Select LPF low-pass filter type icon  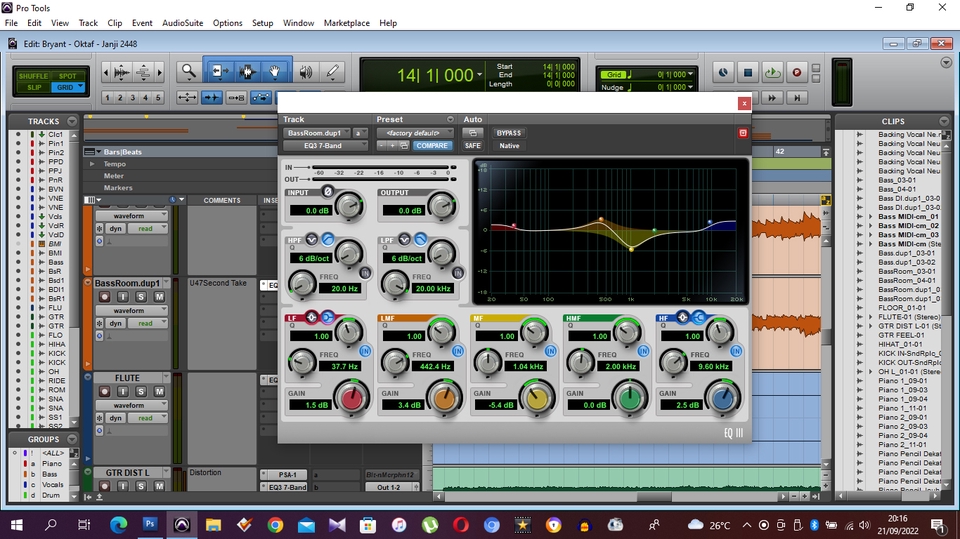pos(420,239)
